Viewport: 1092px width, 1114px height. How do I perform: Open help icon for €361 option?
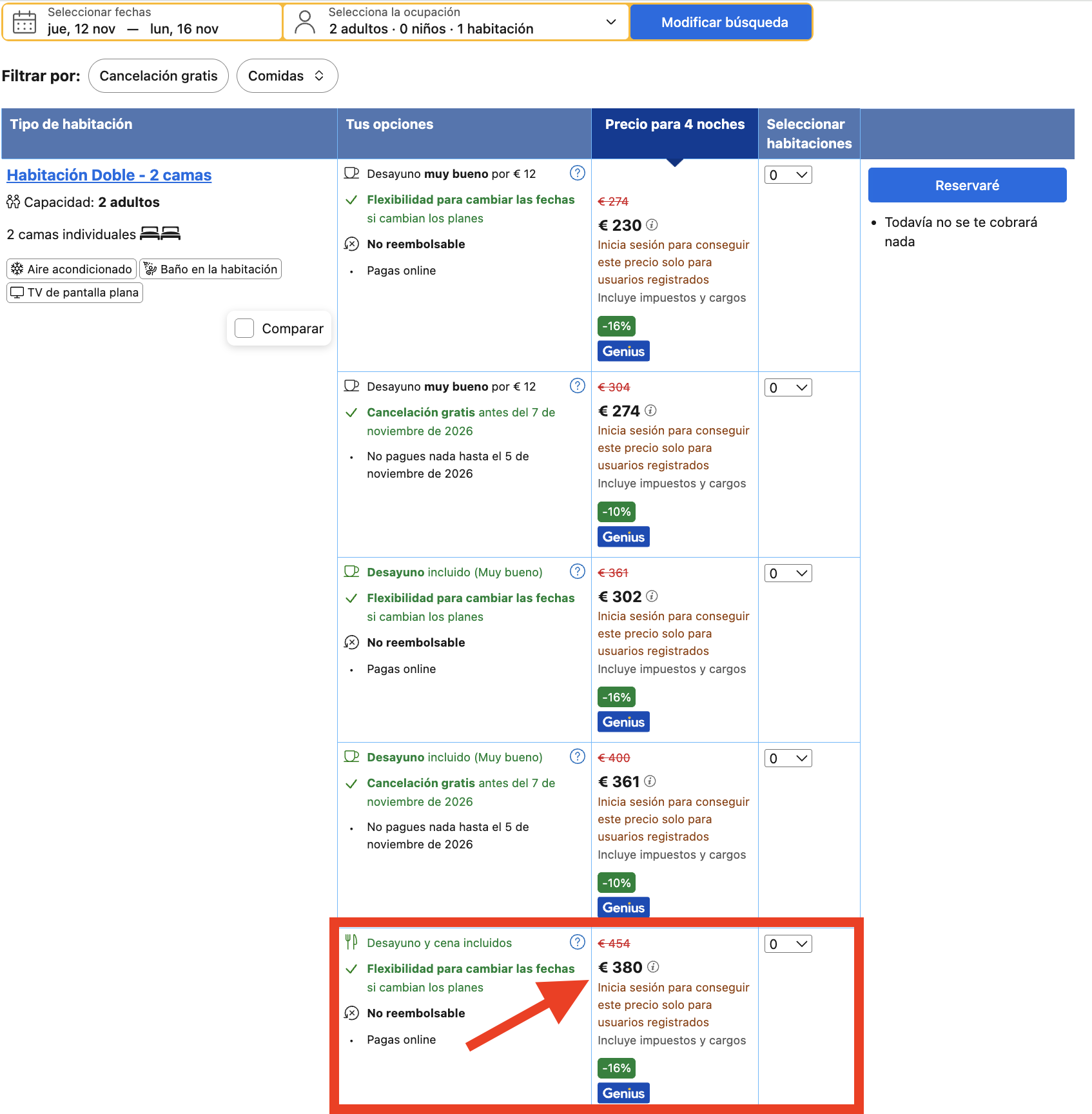578,756
